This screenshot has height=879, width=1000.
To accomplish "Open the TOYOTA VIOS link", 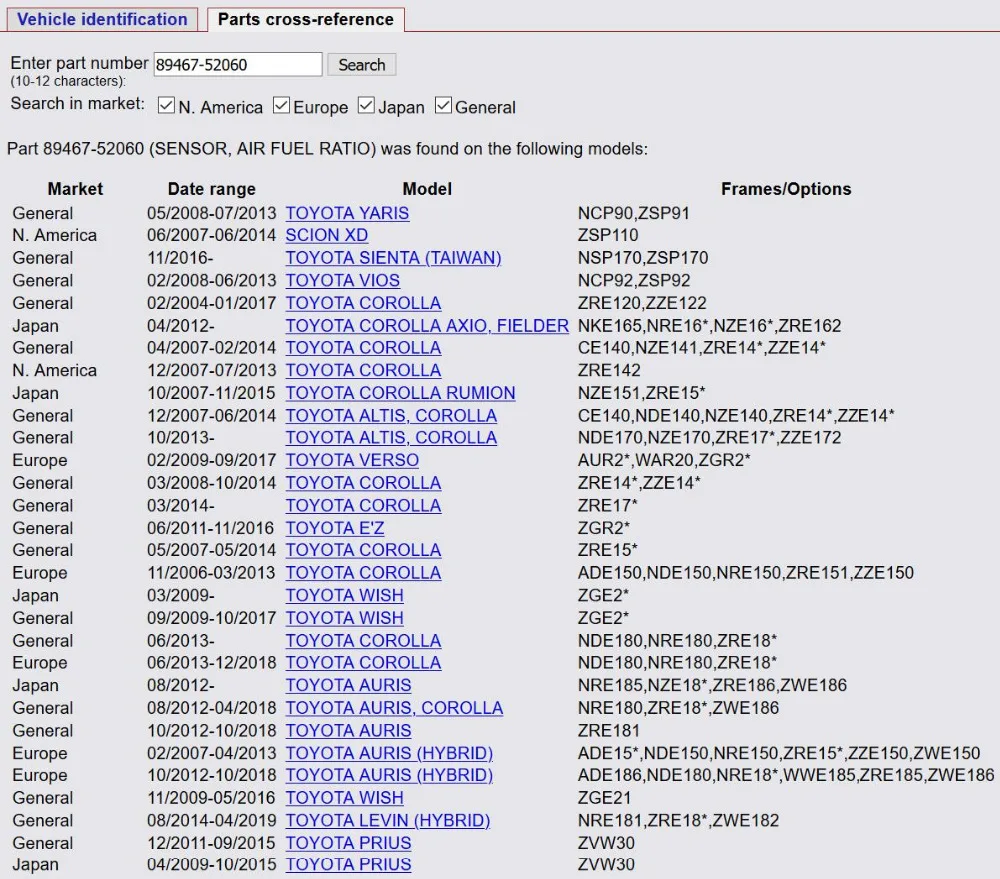I will tap(342, 280).
